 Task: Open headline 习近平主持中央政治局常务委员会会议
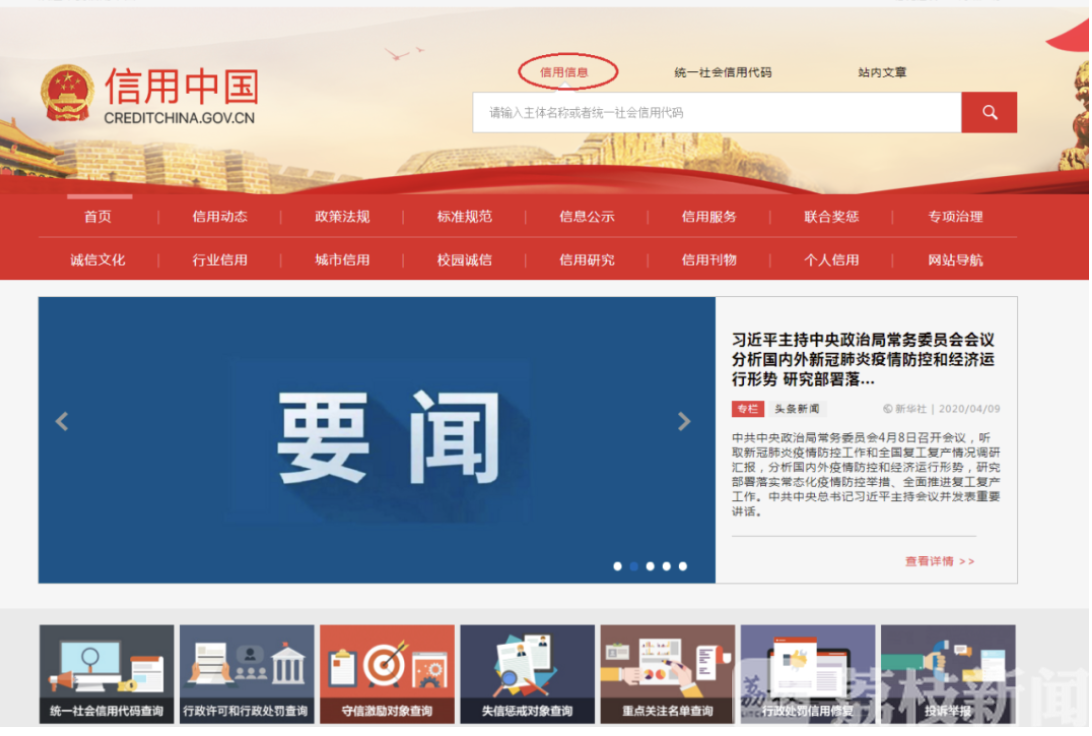863,359
